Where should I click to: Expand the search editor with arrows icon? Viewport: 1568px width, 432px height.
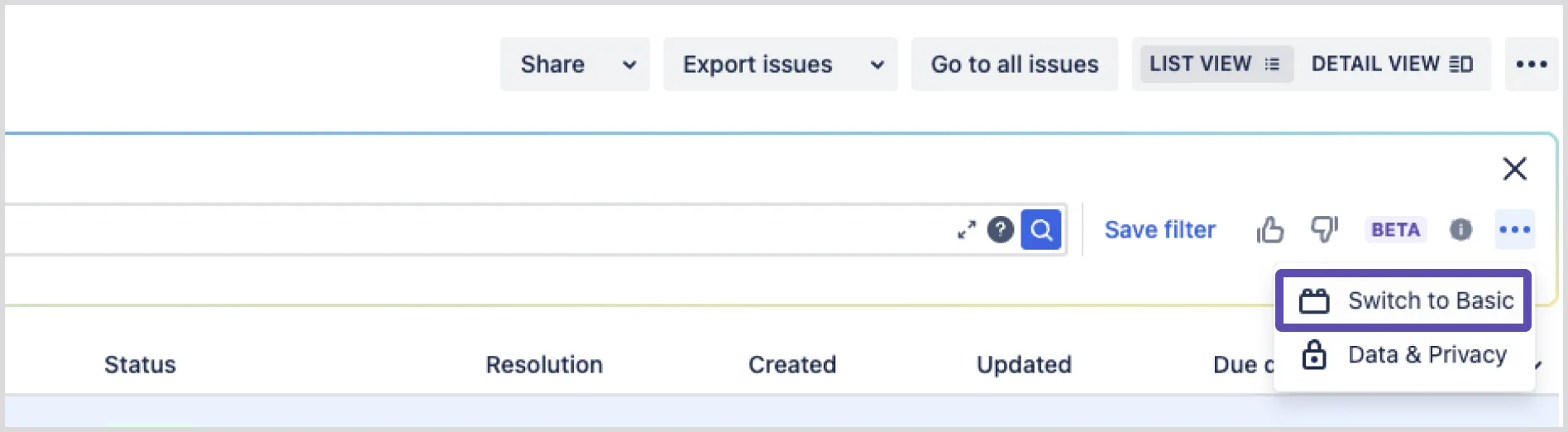click(966, 230)
